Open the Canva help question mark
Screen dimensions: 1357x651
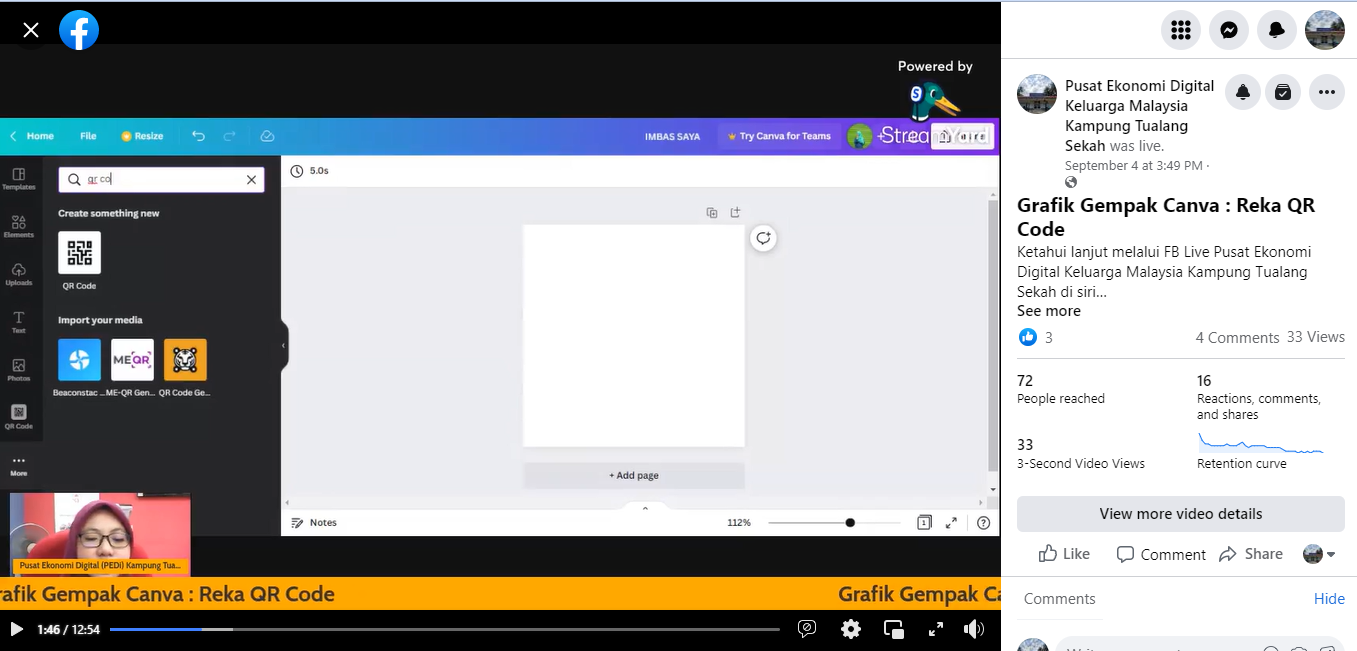coord(984,522)
